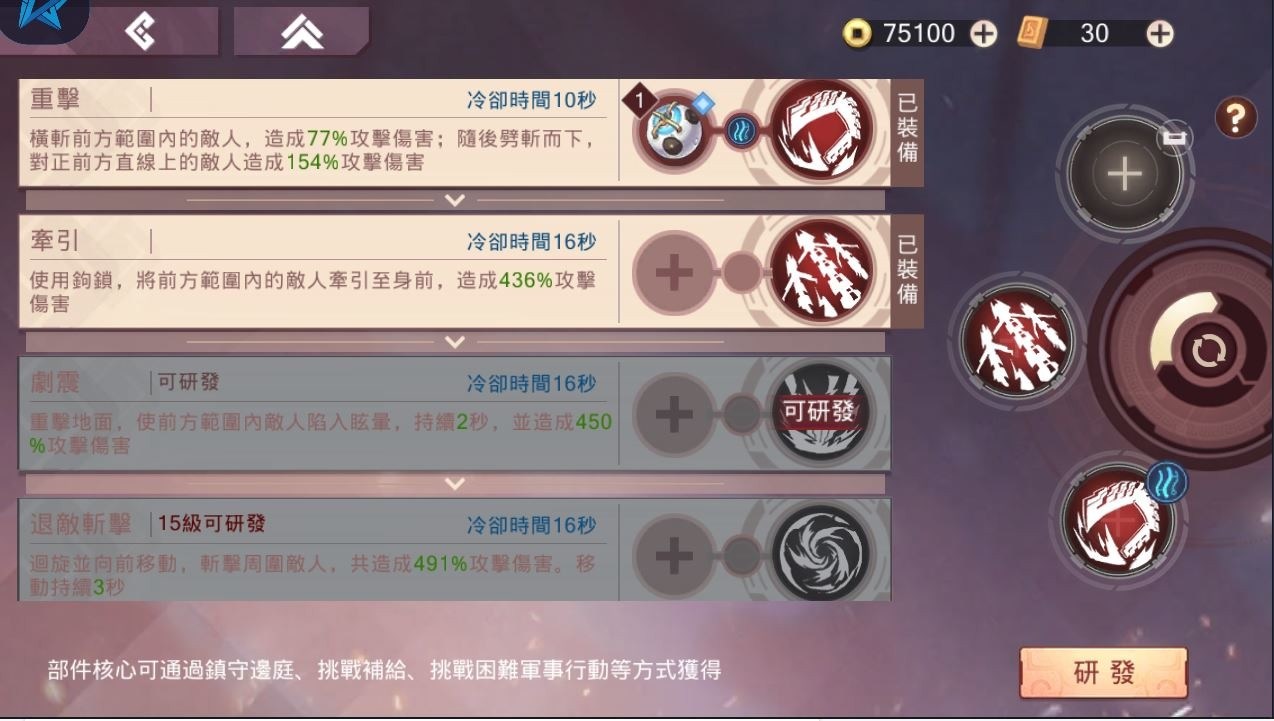The image size is (1274, 721).
Task: Tap the plus icon next to ticket count 30
Action: 1159,34
